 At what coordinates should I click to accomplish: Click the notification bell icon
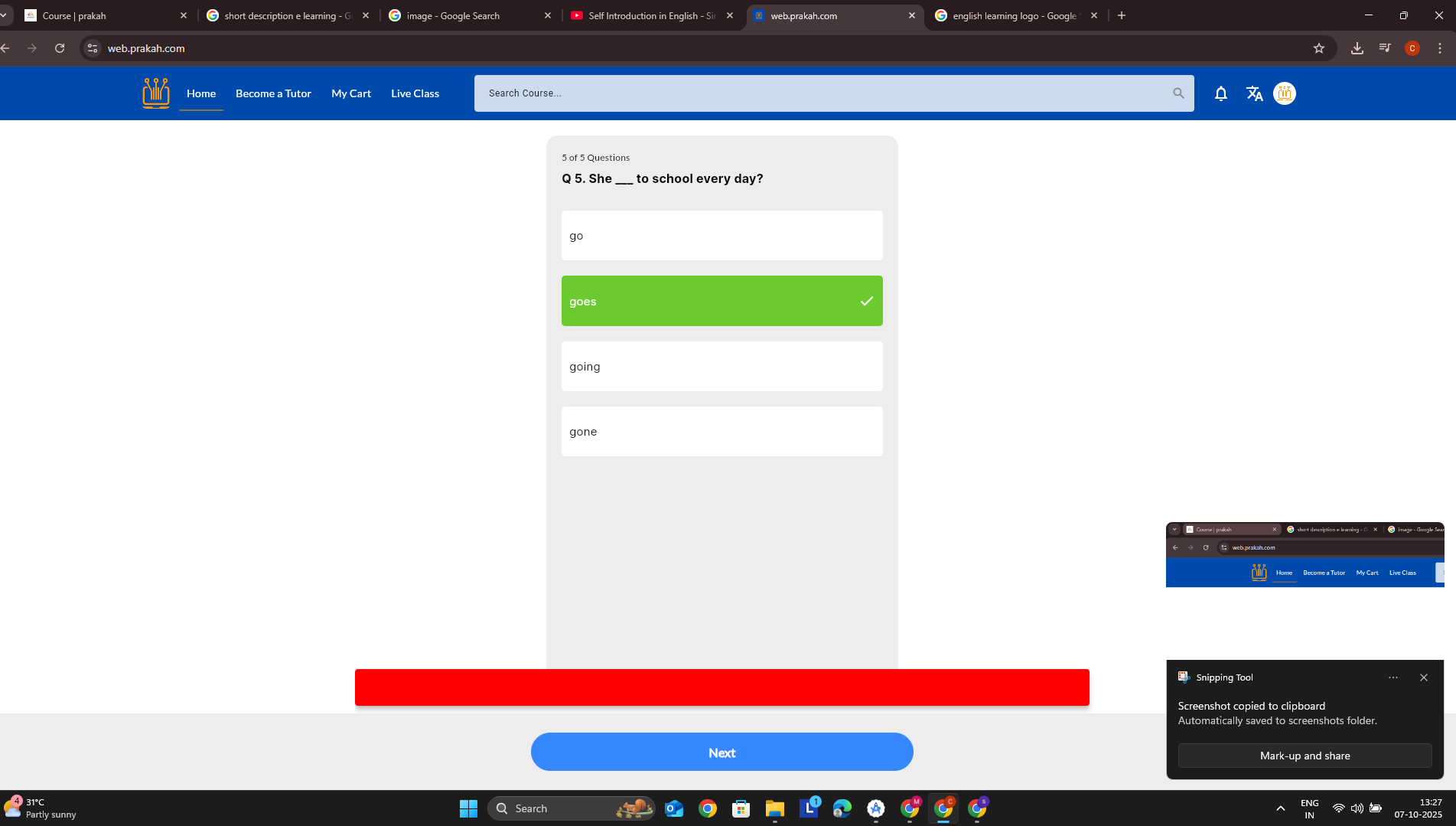(x=1220, y=93)
